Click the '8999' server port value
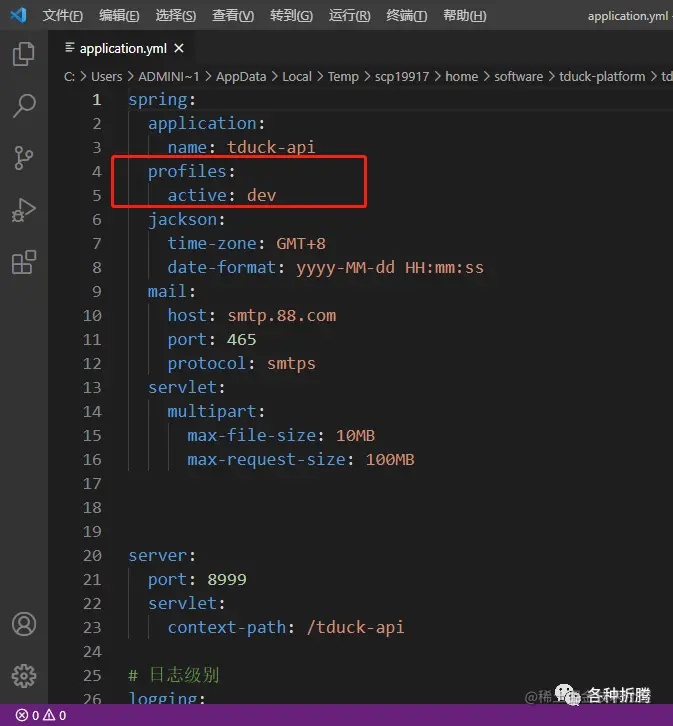 coord(227,579)
